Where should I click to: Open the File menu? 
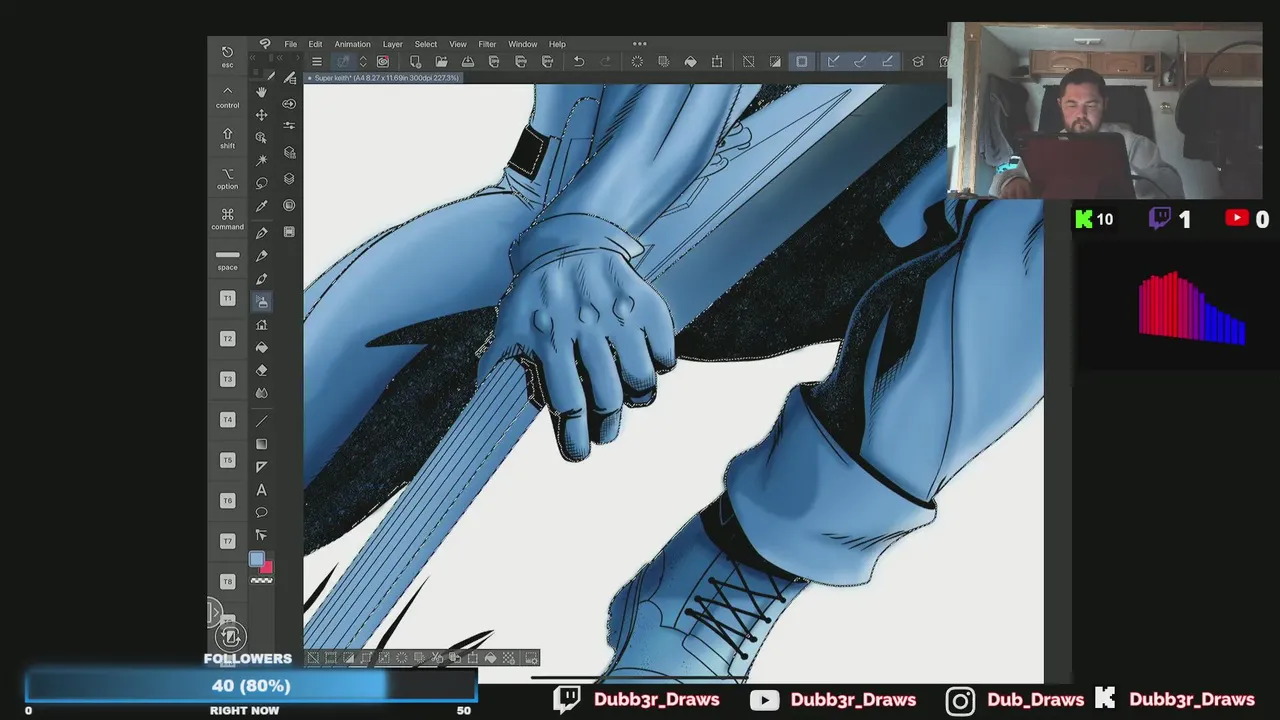290,44
